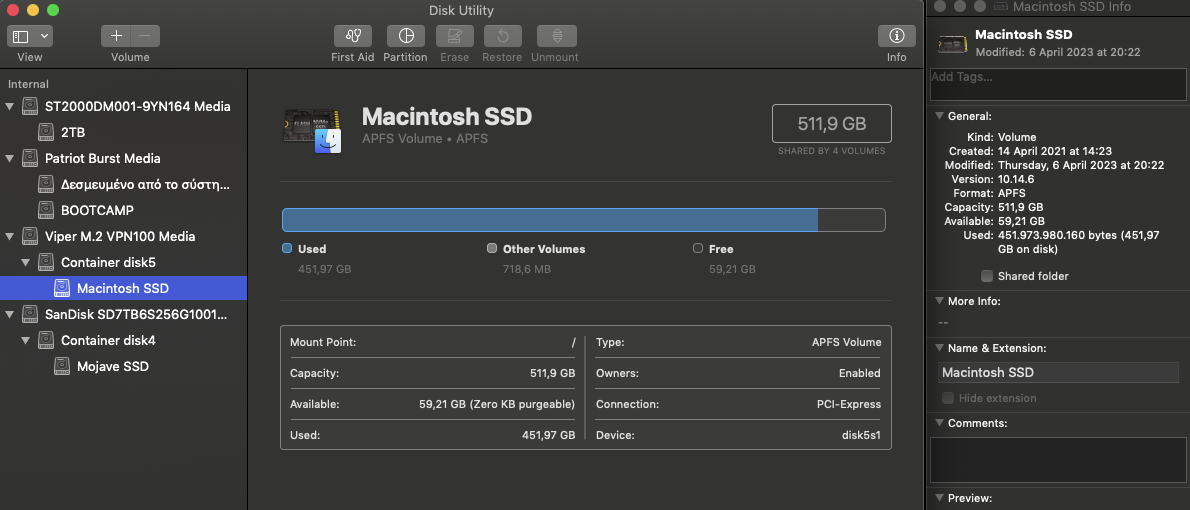
Task: Click the Restore toolbar icon
Action: point(502,36)
